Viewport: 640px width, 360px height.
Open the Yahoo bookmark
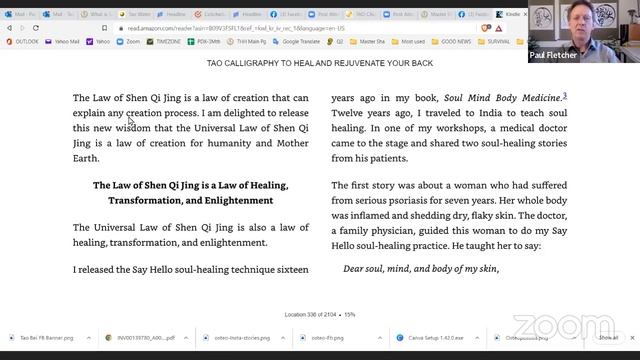[x=98, y=42]
